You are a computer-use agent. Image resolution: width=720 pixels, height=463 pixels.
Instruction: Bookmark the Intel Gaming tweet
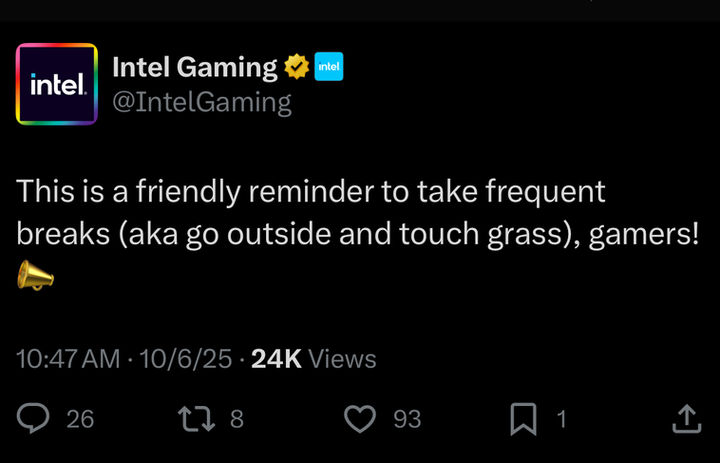522,418
